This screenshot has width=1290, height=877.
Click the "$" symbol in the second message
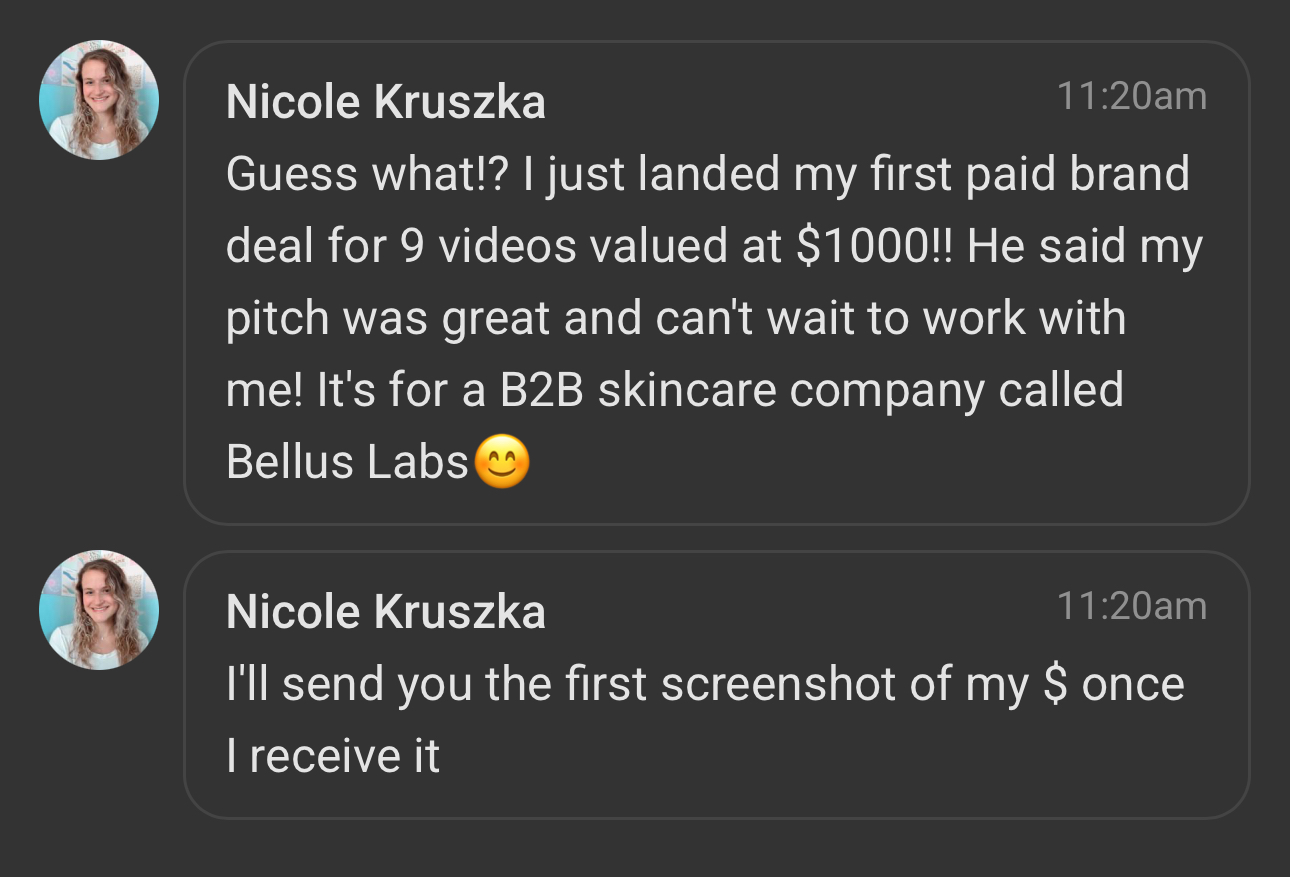tap(1055, 685)
